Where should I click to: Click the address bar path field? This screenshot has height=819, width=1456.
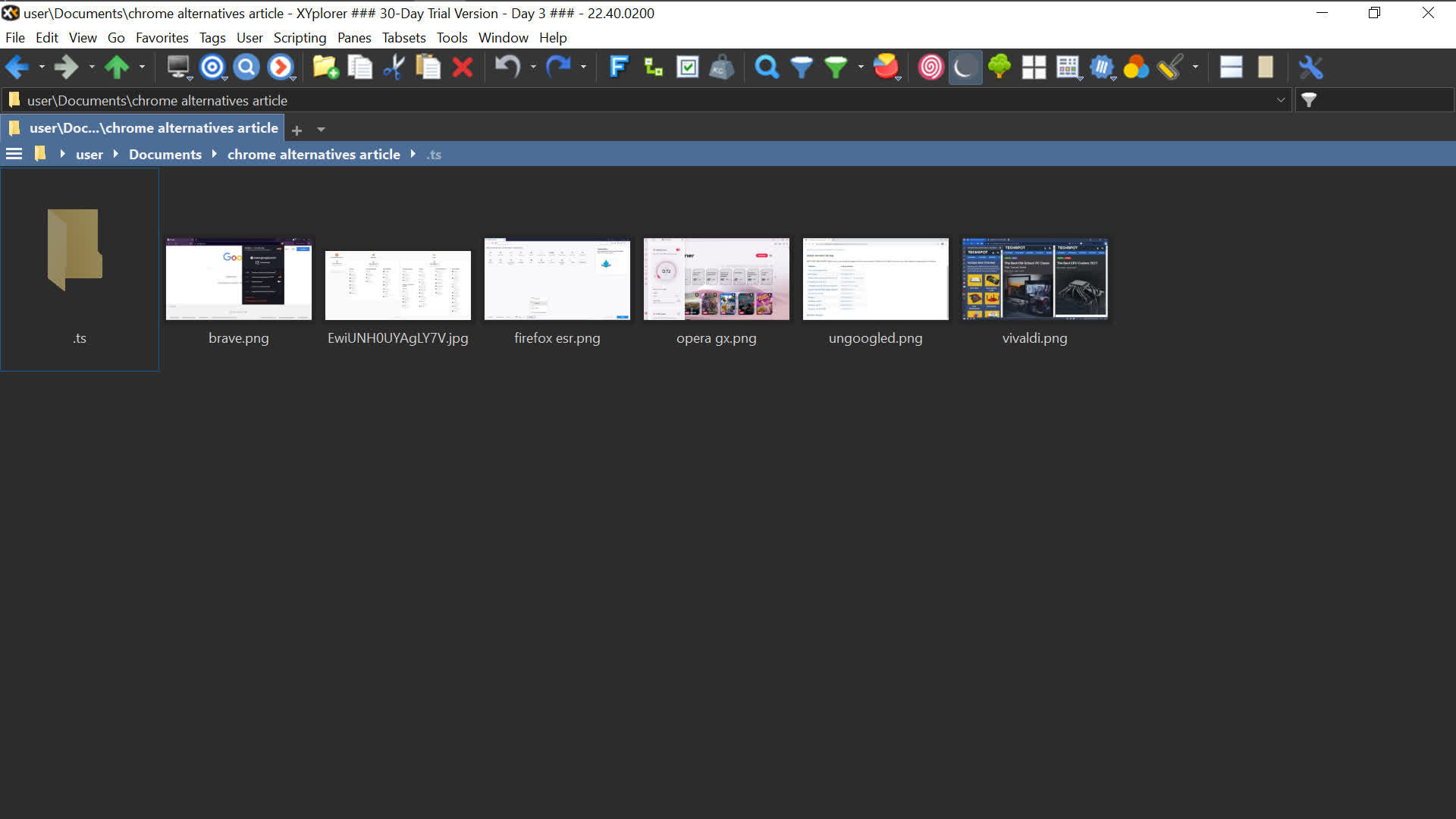646,100
